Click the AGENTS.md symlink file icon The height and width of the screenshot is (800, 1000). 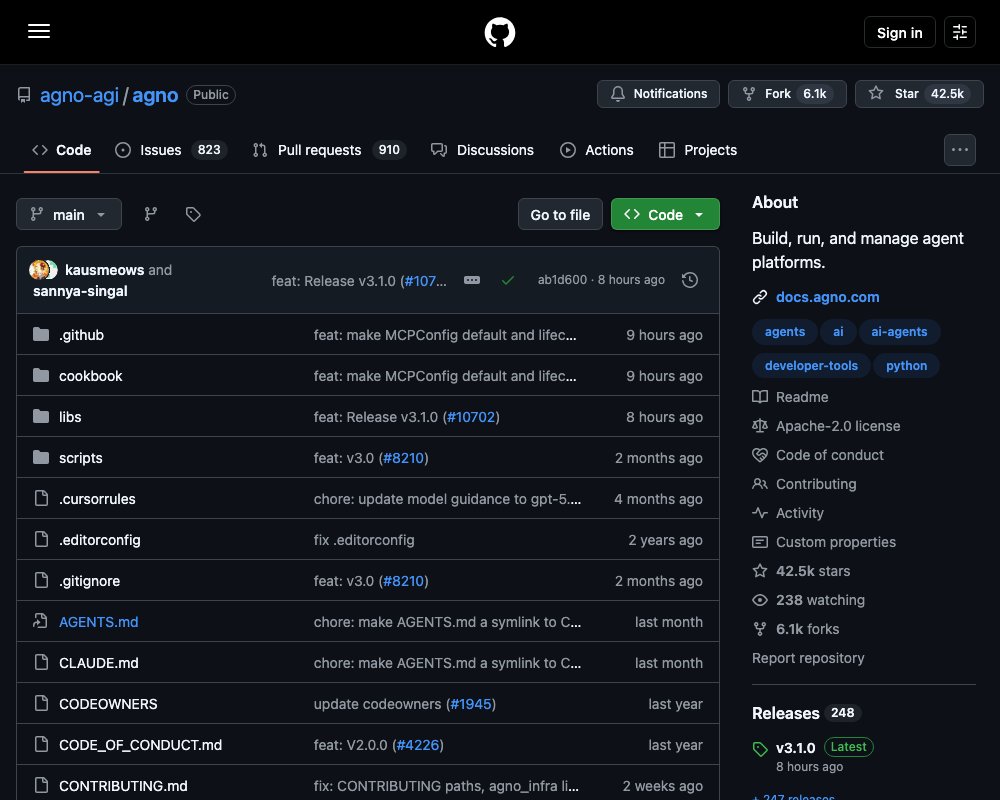41,621
